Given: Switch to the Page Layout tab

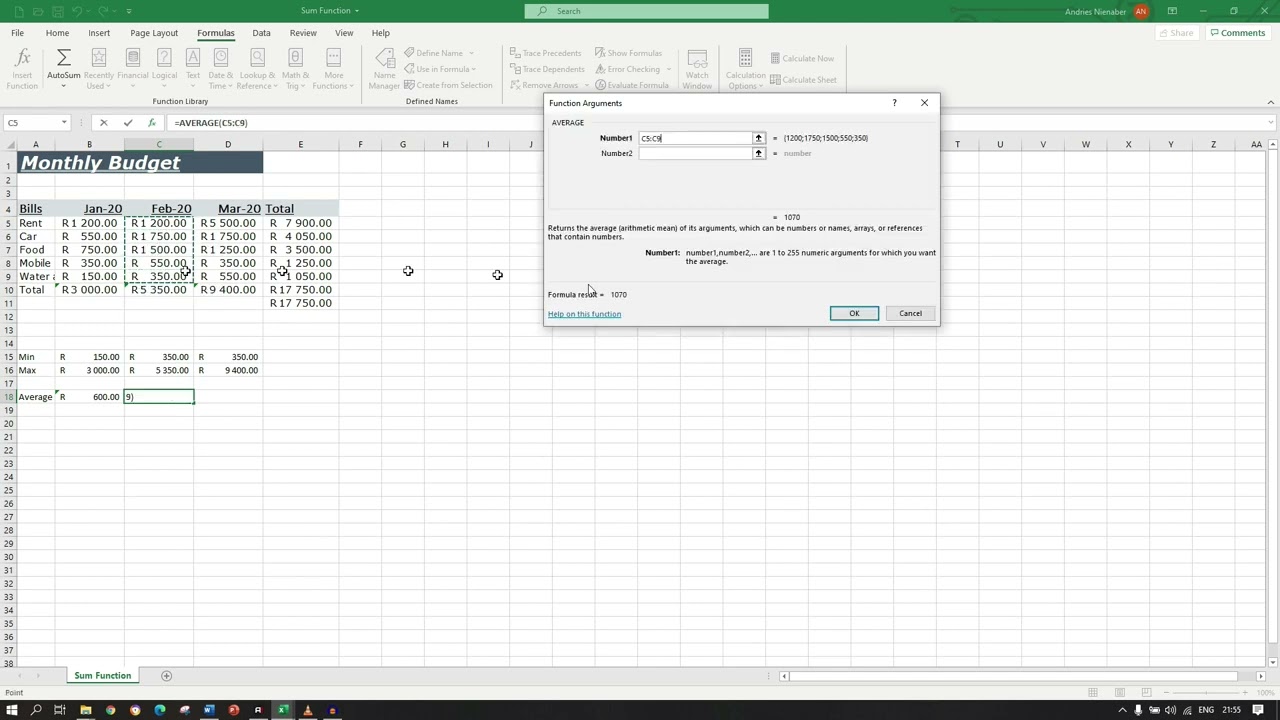Looking at the screenshot, I should tap(154, 33).
